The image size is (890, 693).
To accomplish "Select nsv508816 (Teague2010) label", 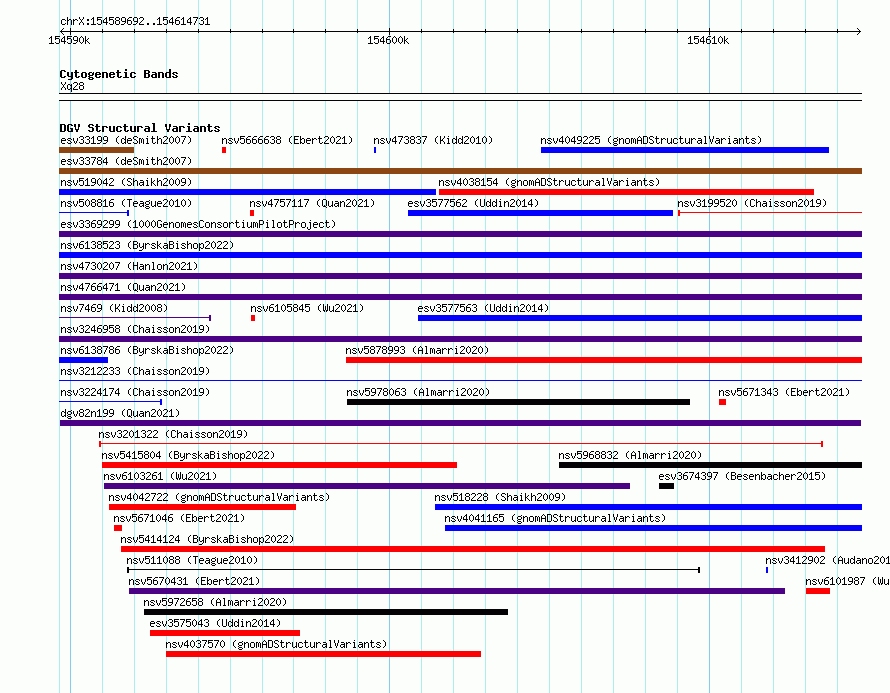I will [126, 203].
